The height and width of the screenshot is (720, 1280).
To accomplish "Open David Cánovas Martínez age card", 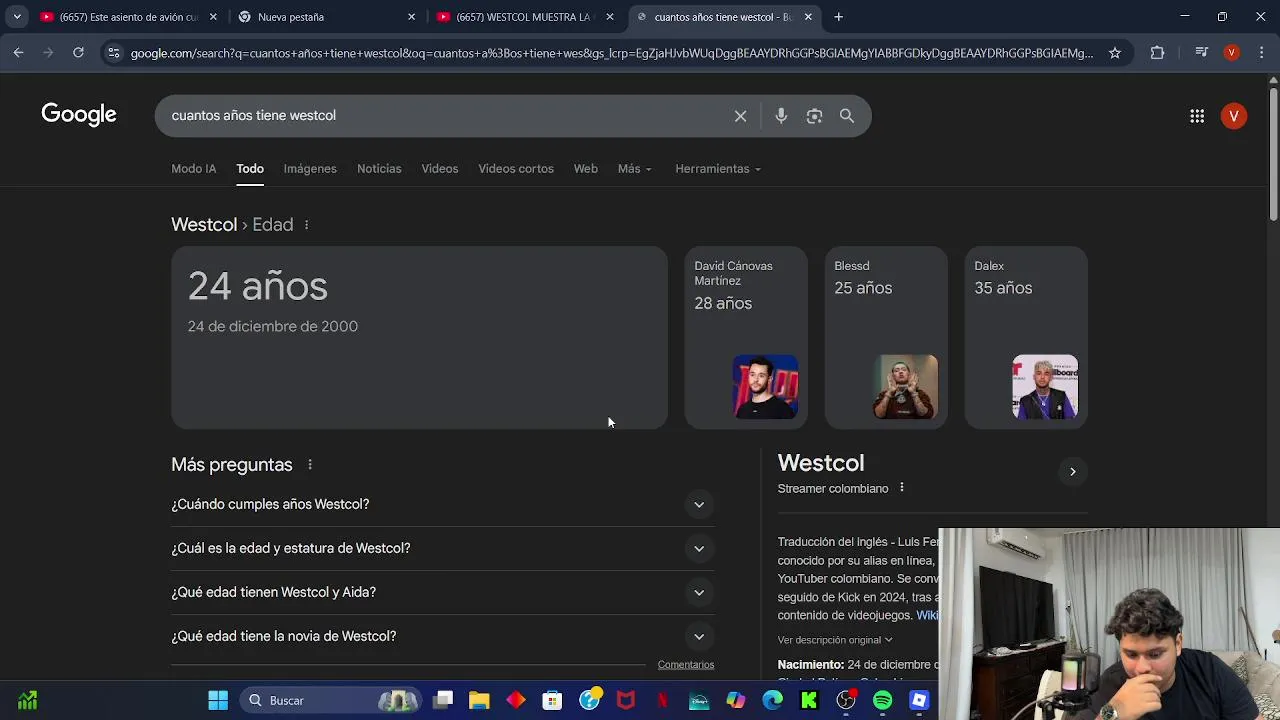I will [746, 338].
